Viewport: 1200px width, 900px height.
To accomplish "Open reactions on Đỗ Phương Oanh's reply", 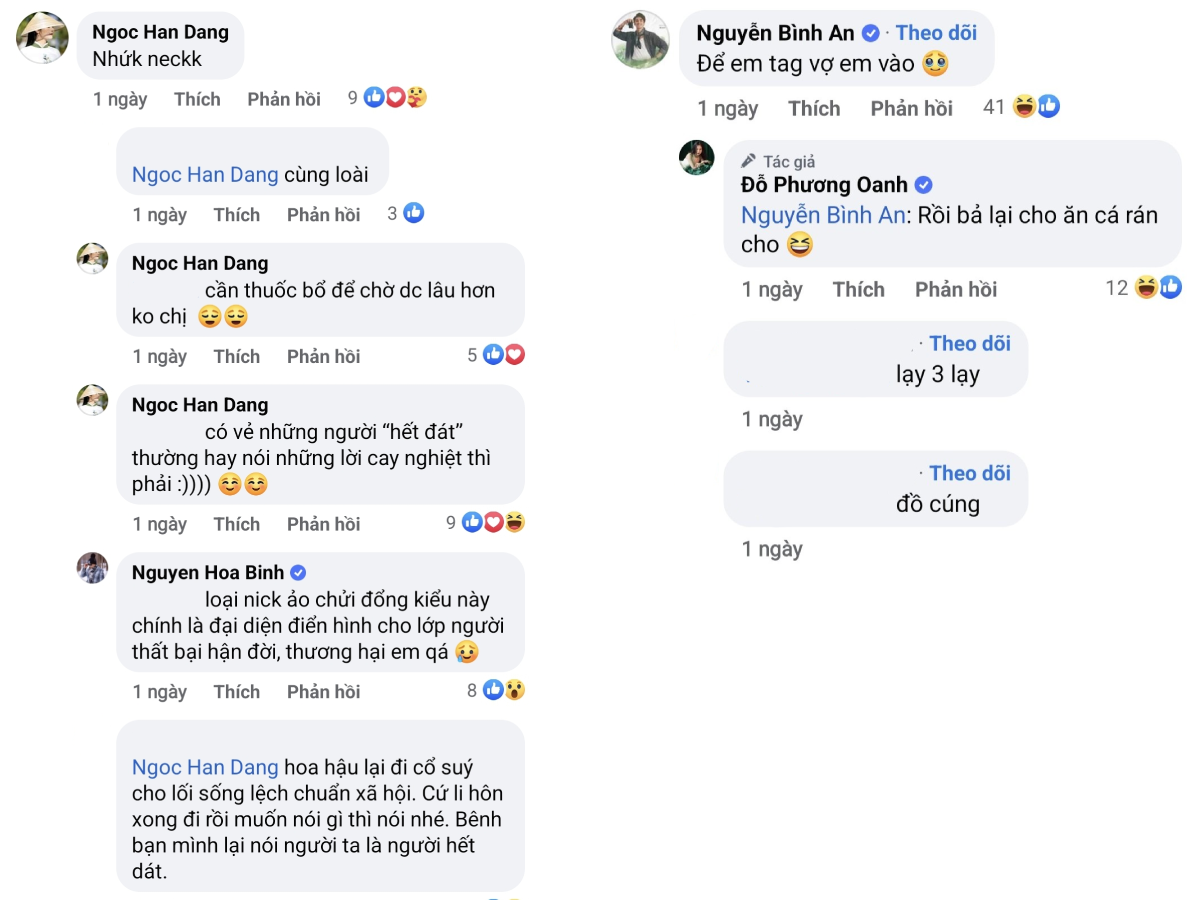I will (1157, 288).
